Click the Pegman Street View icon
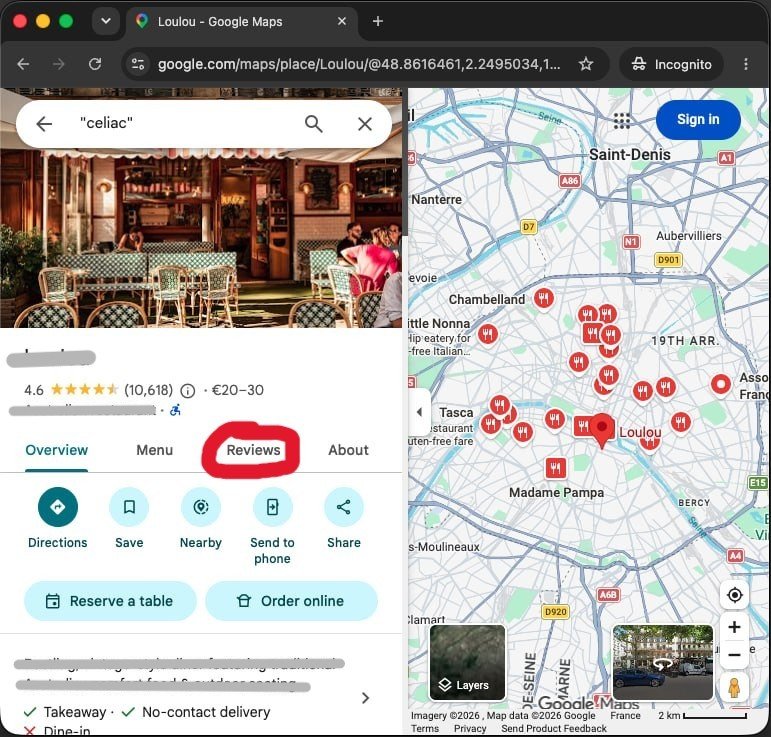 (x=734, y=687)
